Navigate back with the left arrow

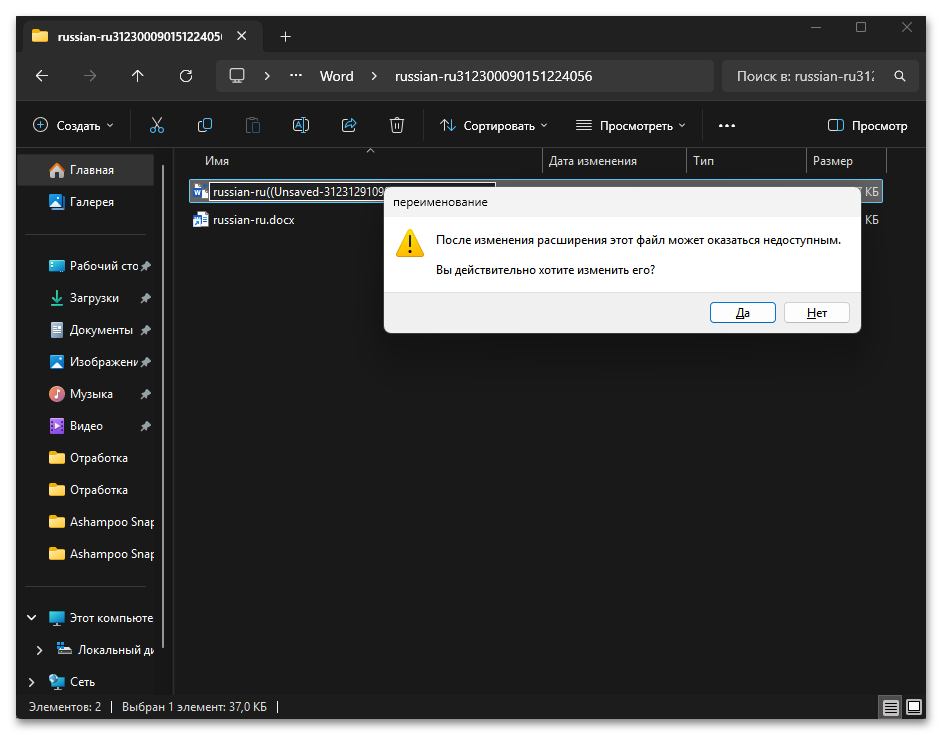point(42,76)
